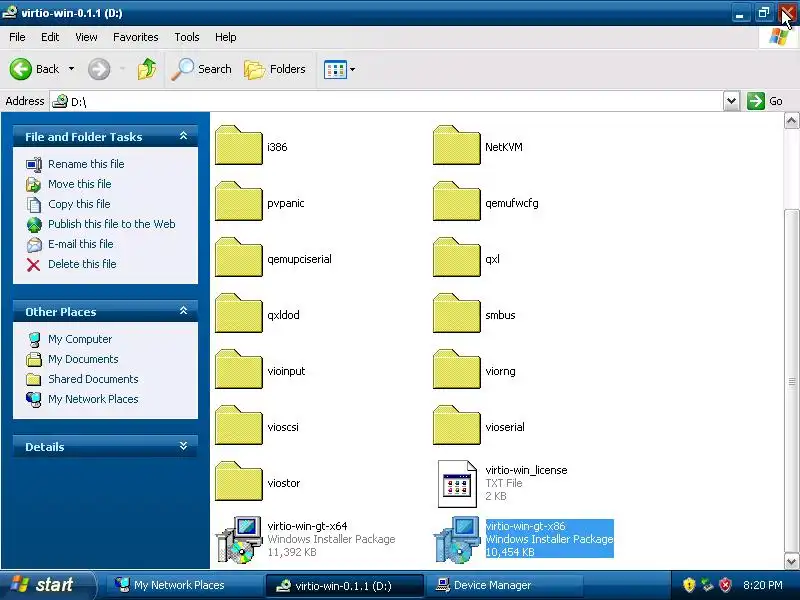Screen dimensions: 800x600
Task: Select the virtio-win-gt-x64 installer icon
Action: click(x=239, y=540)
